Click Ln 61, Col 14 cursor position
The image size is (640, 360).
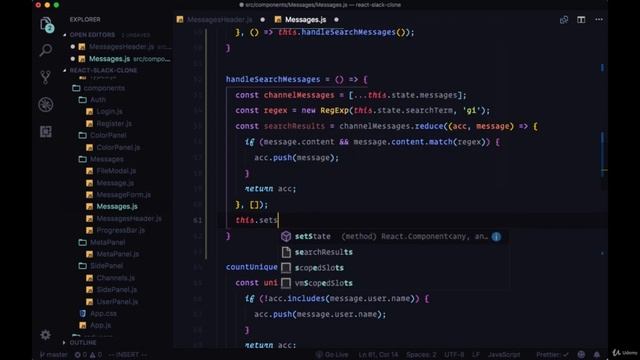tap(378, 355)
